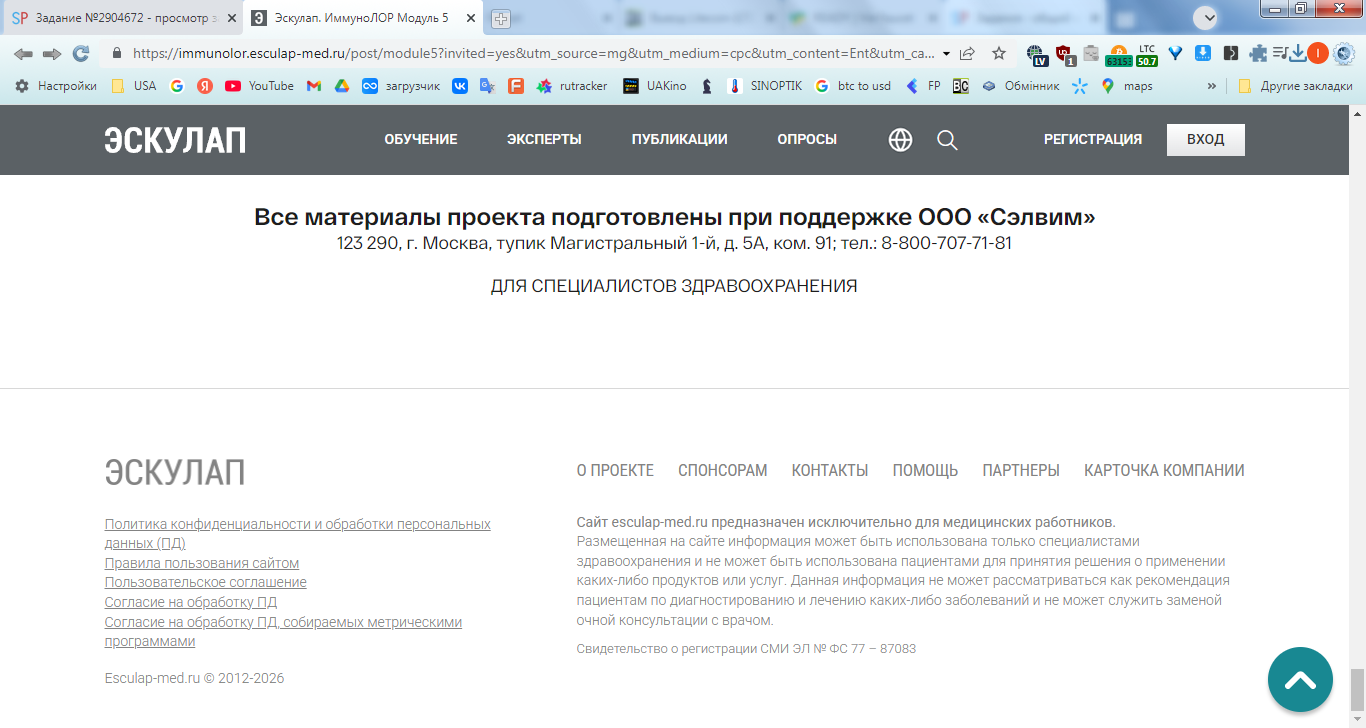Viewport: 1366px width, 728px height.
Task: Expand the address bar dropdown arrow
Action: pyautogui.click(x=947, y=54)
